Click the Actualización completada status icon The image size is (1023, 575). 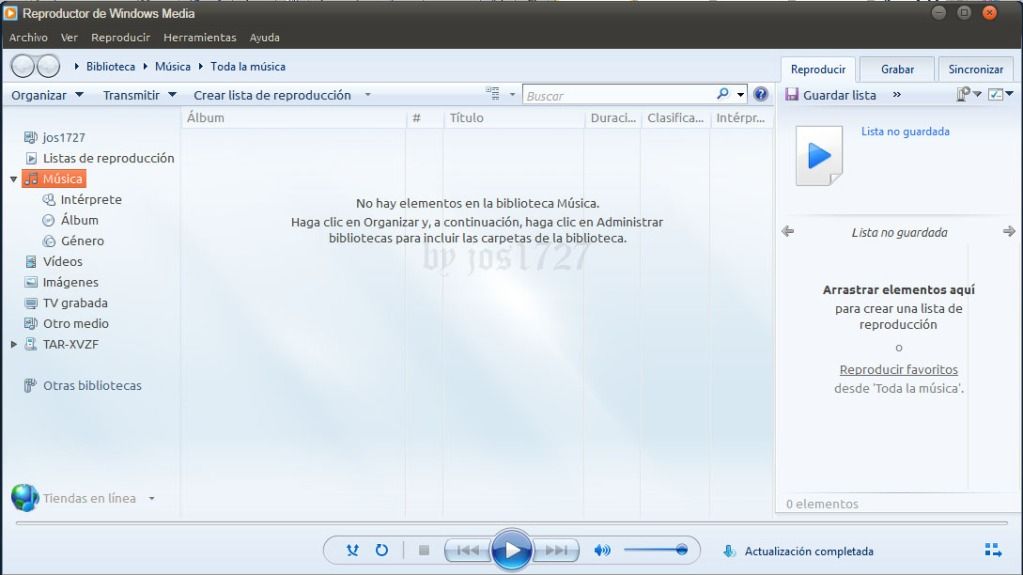click(x=729, y=552)
